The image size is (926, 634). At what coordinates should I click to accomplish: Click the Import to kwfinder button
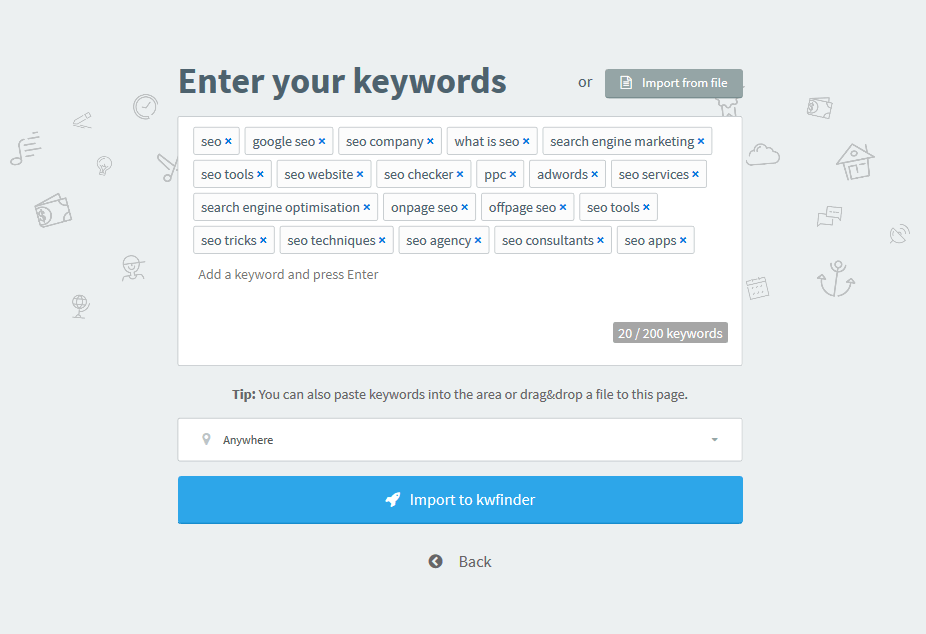tap(460, 500)
